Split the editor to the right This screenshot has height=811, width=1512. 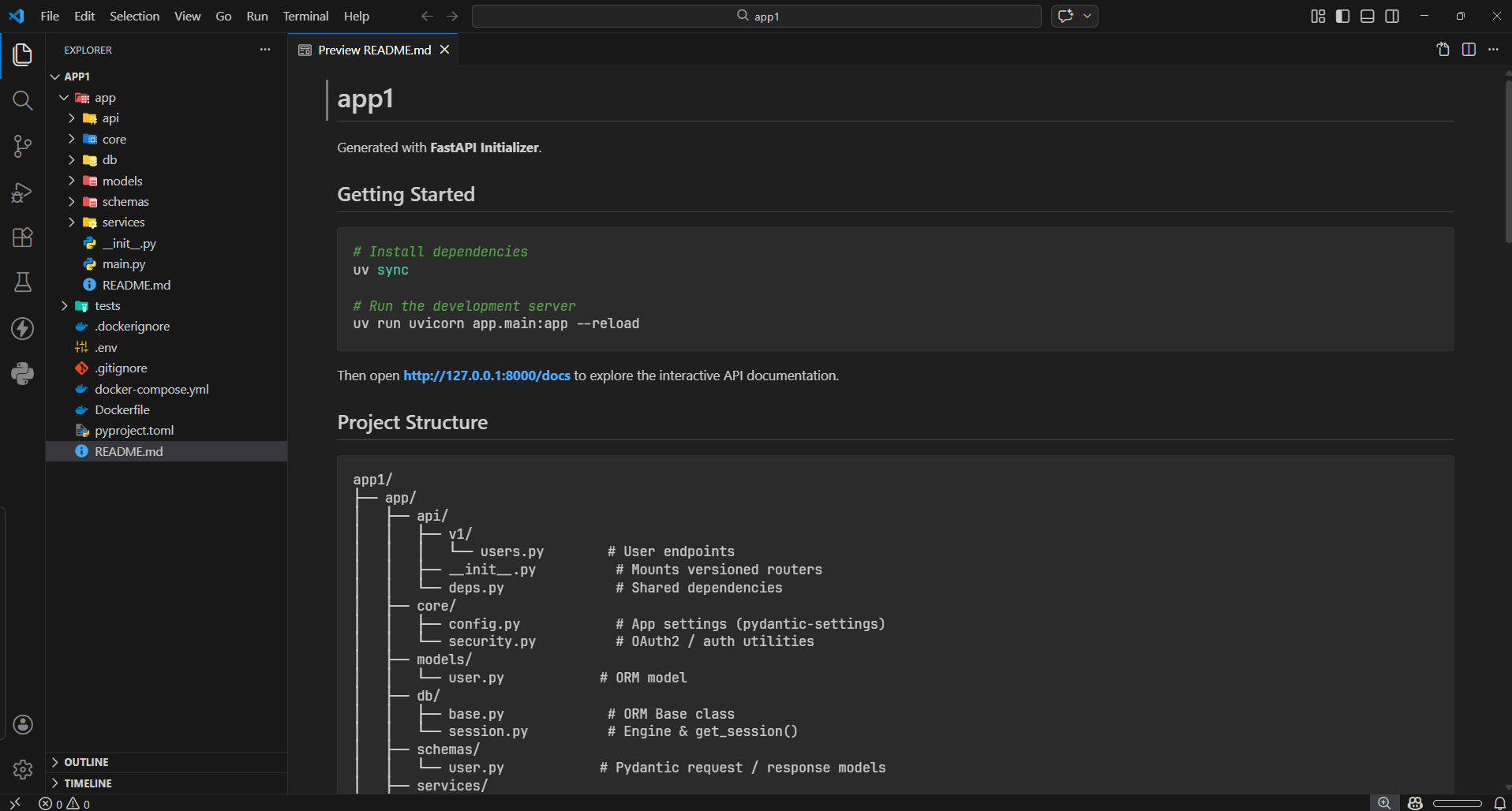click(x=1469, y=50)
